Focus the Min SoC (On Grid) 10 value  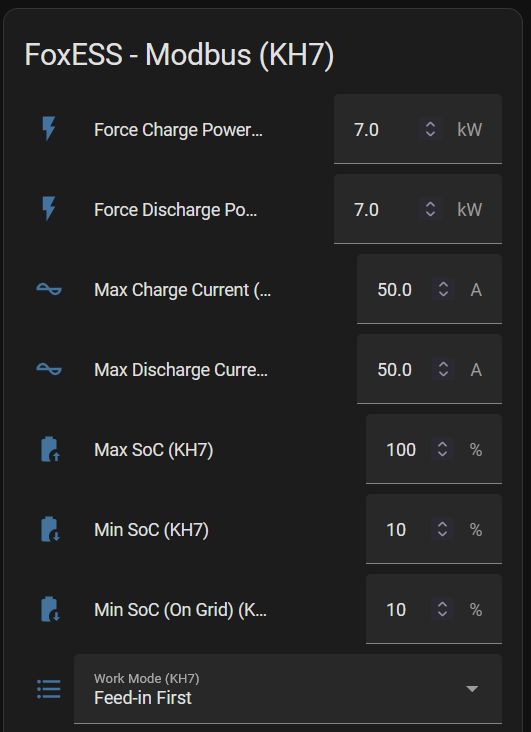[x=396, y=610]
